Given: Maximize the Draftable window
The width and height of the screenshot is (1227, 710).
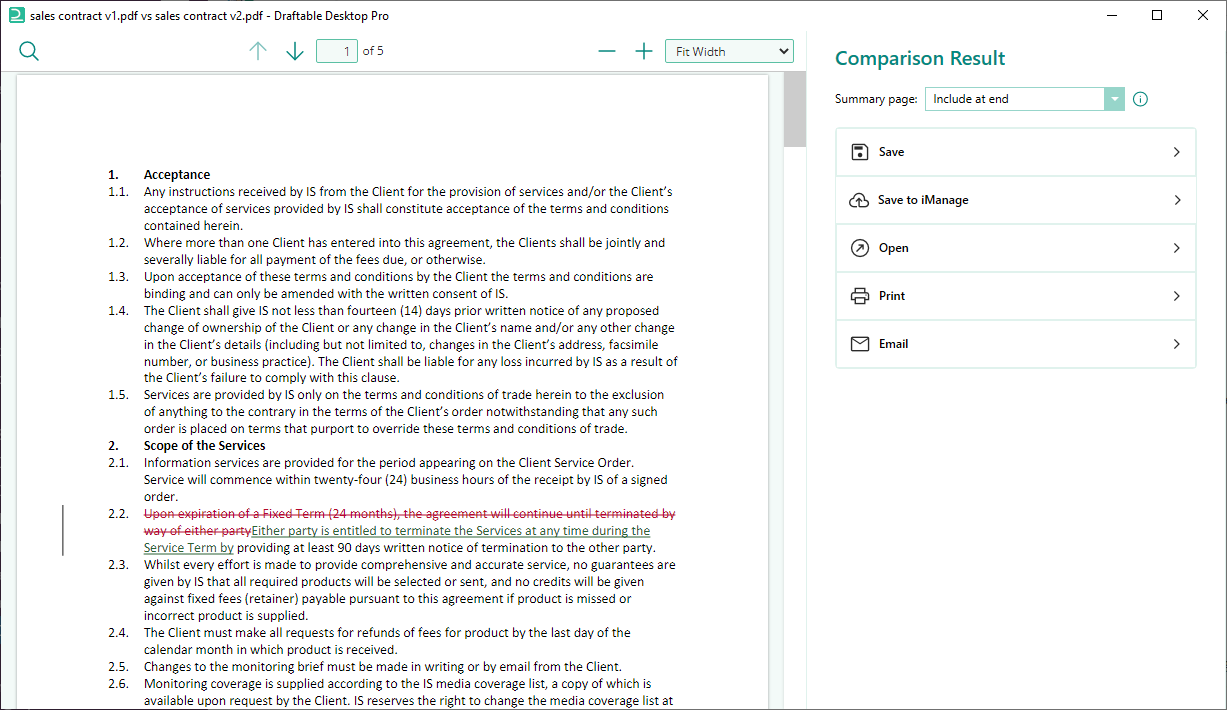Looking at the screenshot, I should pyautogui.click(x=1157, y=16).
